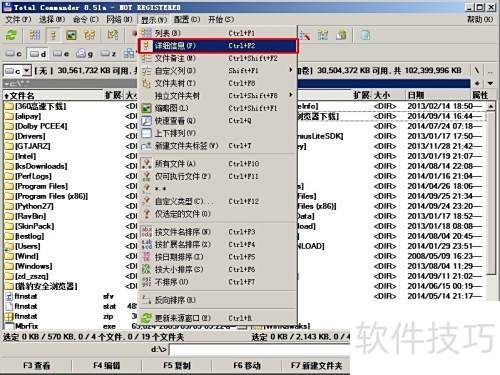This screenshot has height=375, width=500.
Task: Open right panel directory history dropdown arrow
Action: pyautogui.click(x=490, y=83)
